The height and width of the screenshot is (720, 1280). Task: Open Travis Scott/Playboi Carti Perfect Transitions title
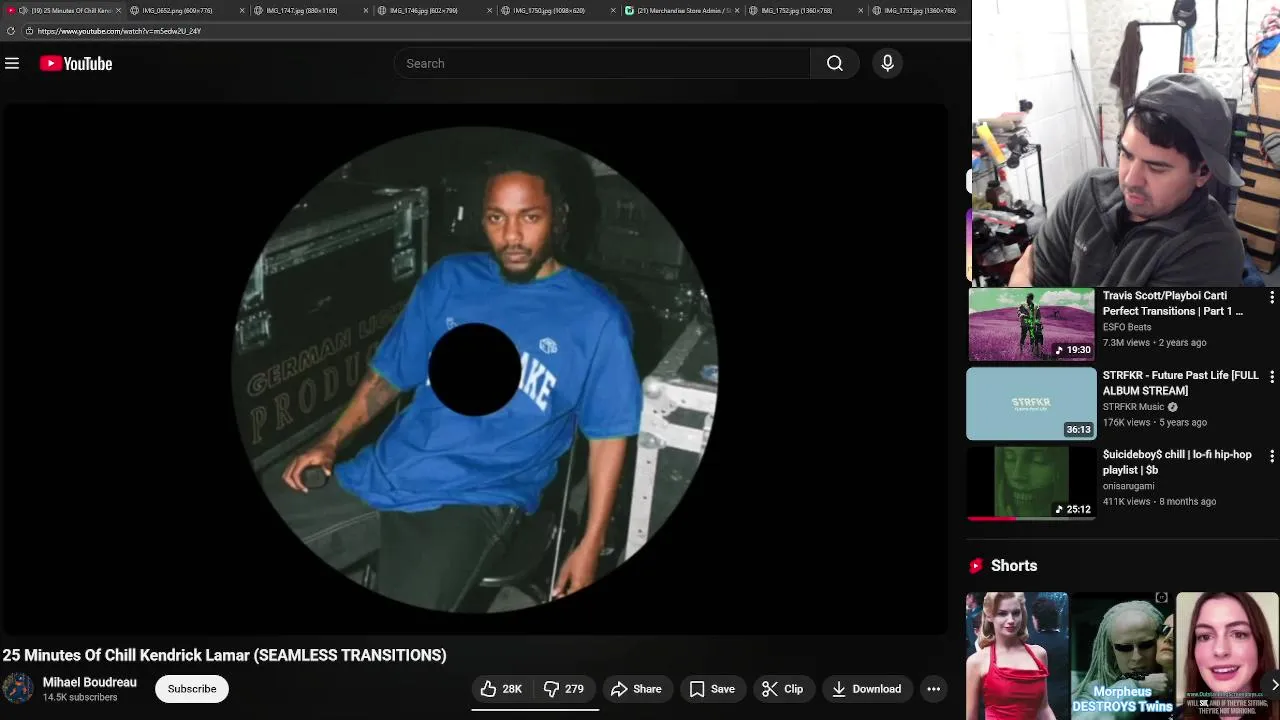pos(1173,304)
